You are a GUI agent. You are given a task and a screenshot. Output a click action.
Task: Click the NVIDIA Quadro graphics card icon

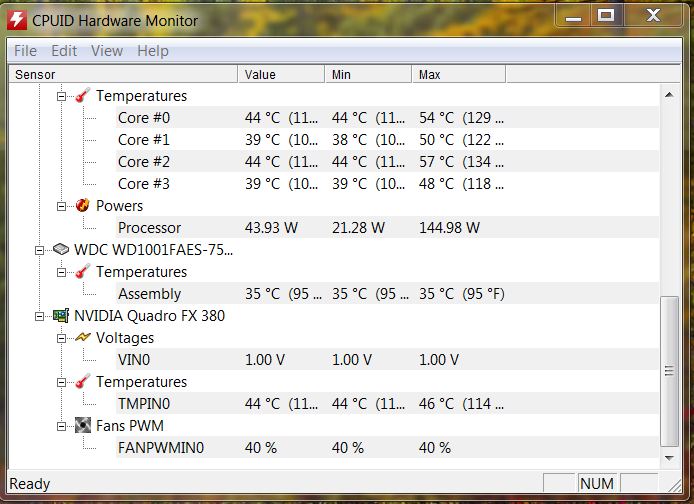click(61, 315)
